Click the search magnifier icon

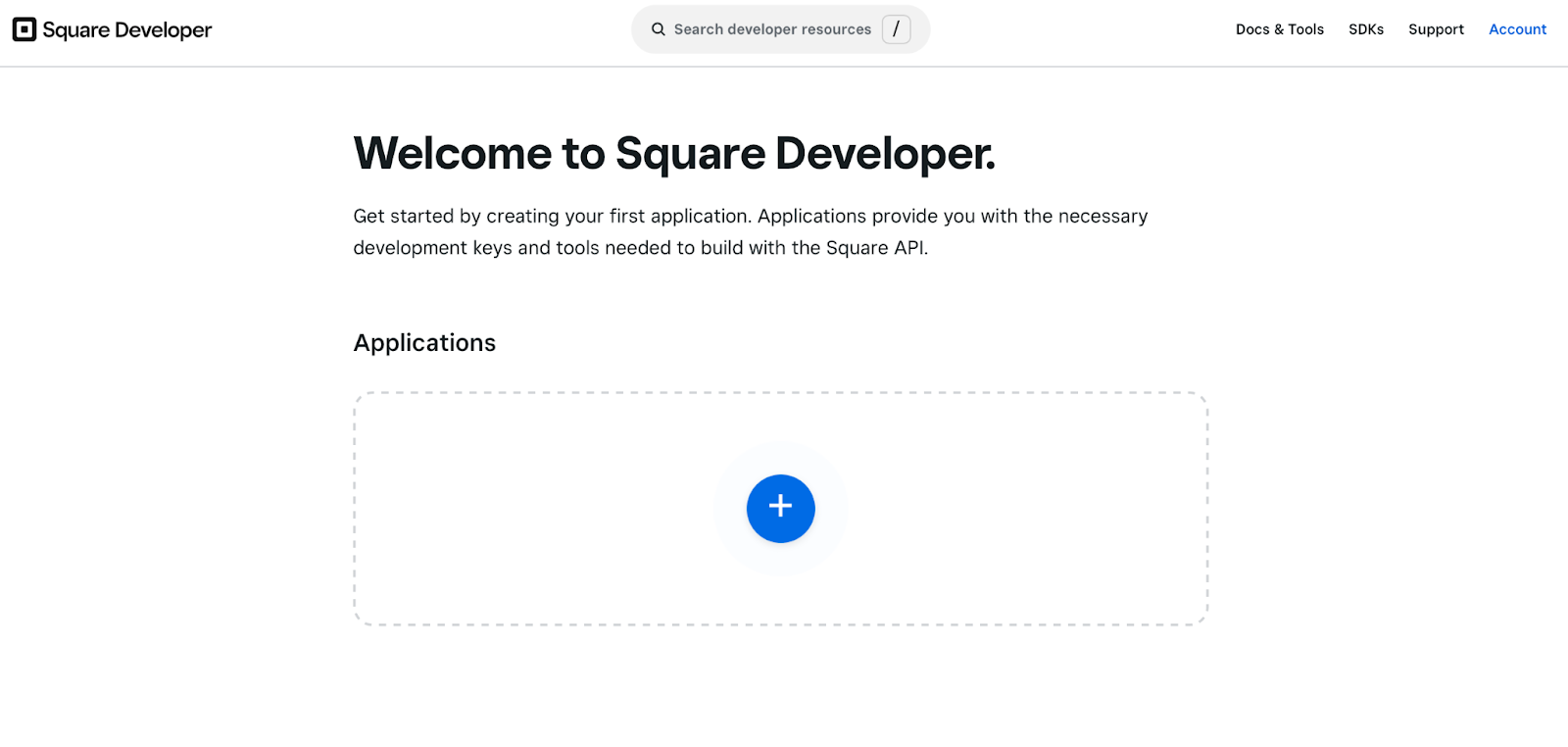(659, 29)
